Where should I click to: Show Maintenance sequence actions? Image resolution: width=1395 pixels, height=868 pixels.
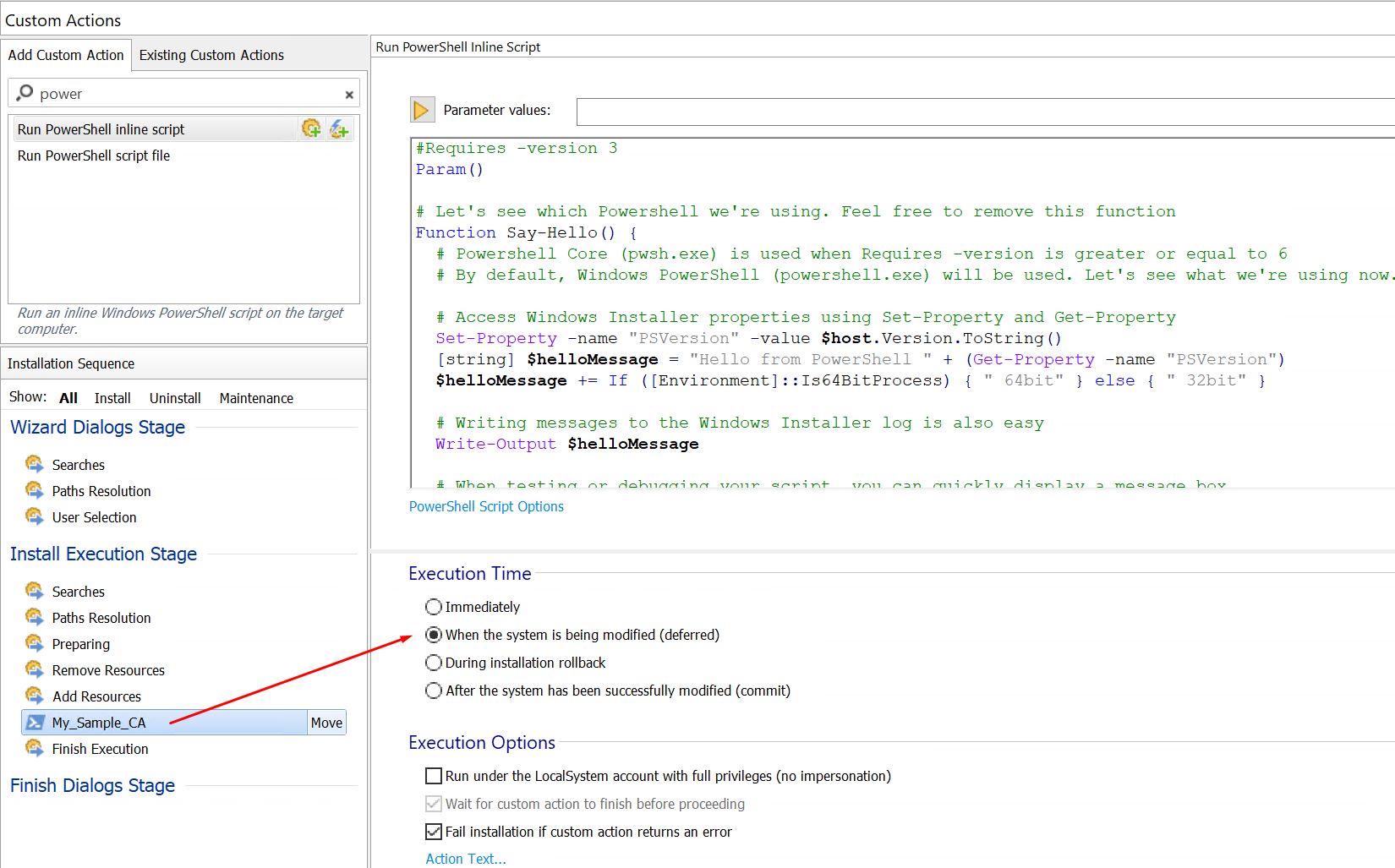tap(256, 398)
